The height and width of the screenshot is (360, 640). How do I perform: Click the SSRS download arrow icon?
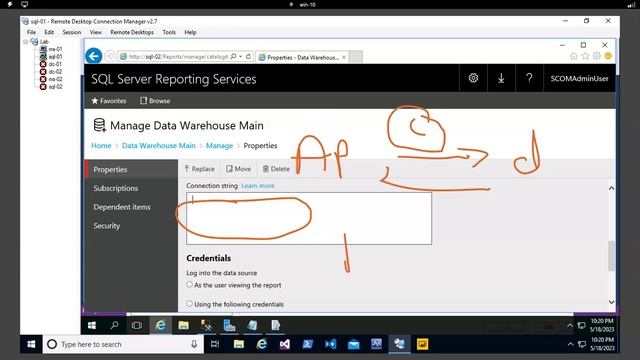pos(501,78)
